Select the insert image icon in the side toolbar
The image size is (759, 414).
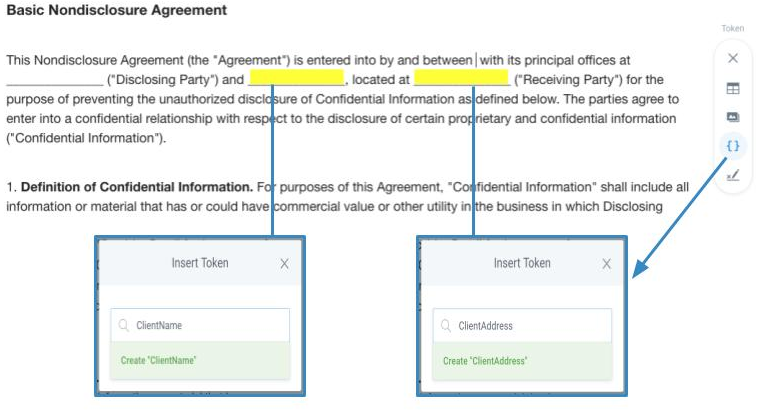coord(733,117)
